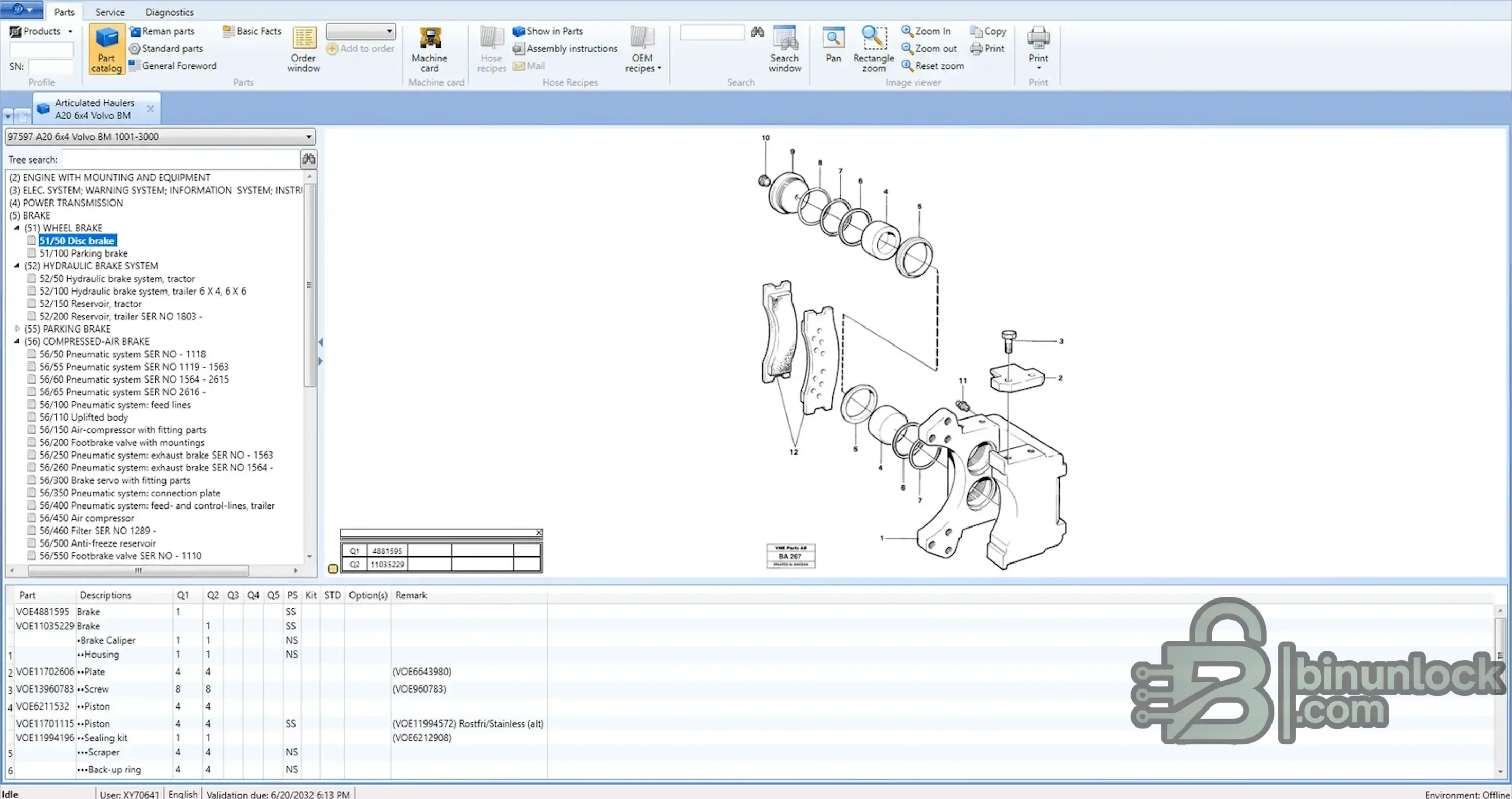Select (4) POWER TRANSMISSION tree item
The width and height of the screenshot is (1512, 799).
(66, 203)
